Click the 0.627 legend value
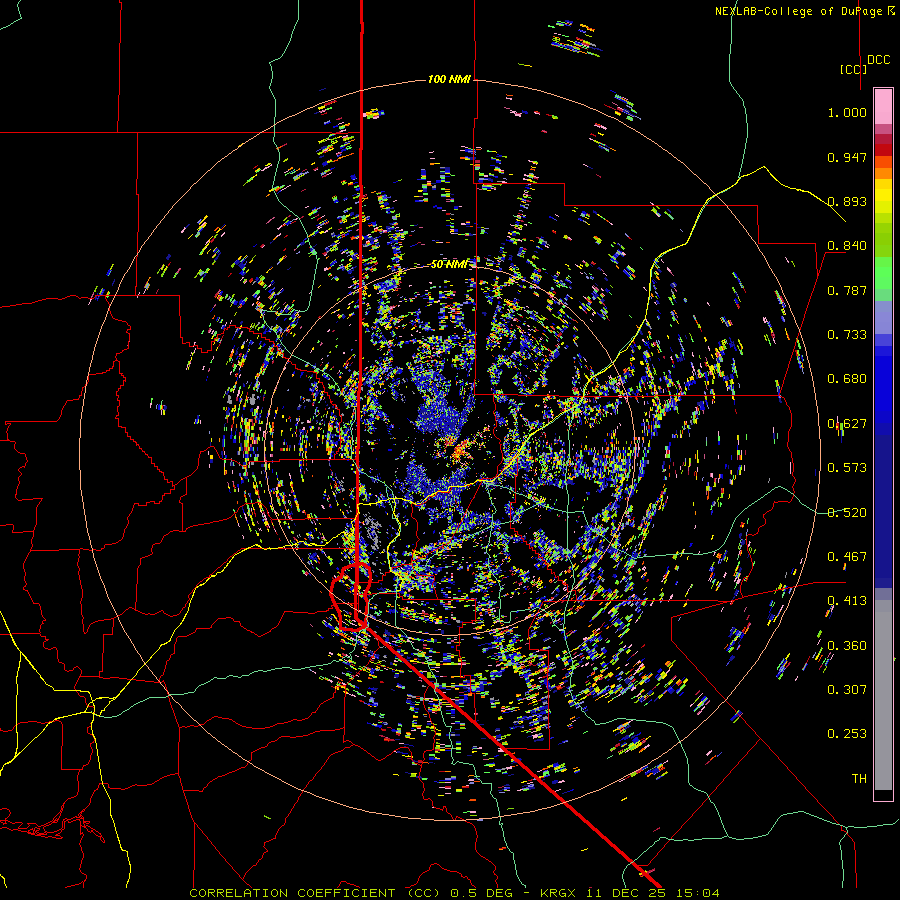900x900 pixels. tap(847, 424)
